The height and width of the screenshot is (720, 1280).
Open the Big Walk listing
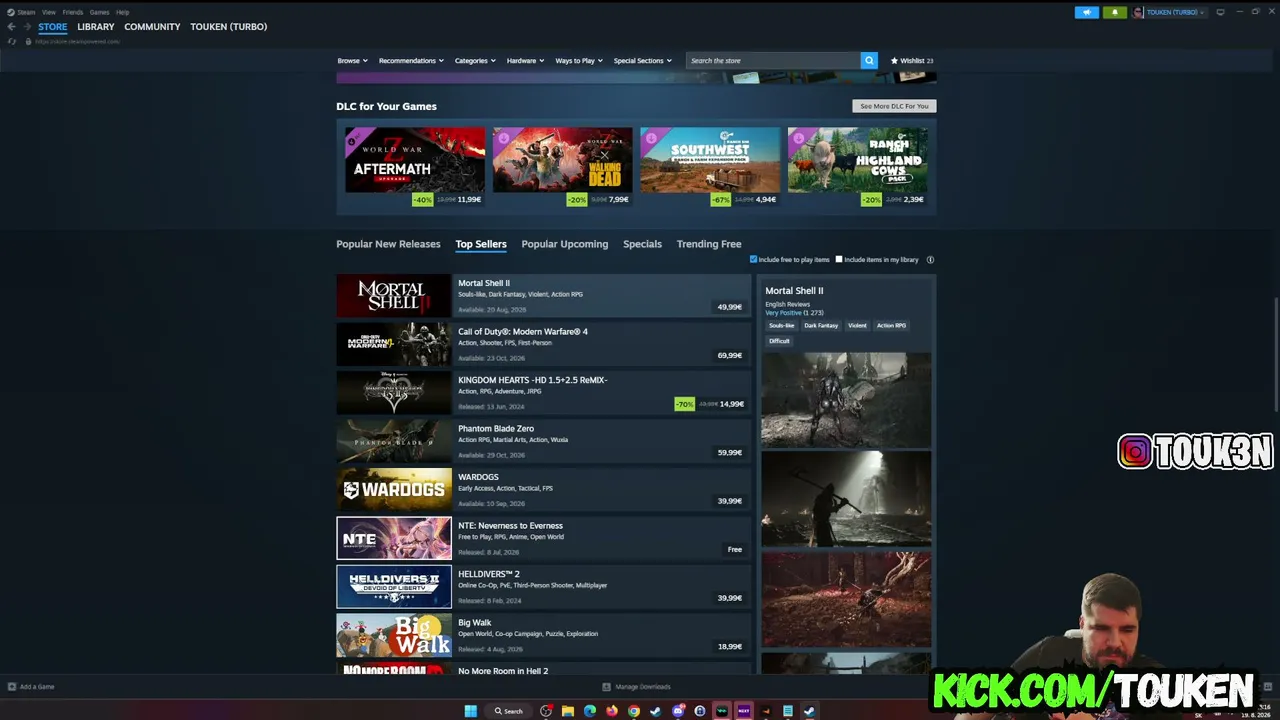544,635
